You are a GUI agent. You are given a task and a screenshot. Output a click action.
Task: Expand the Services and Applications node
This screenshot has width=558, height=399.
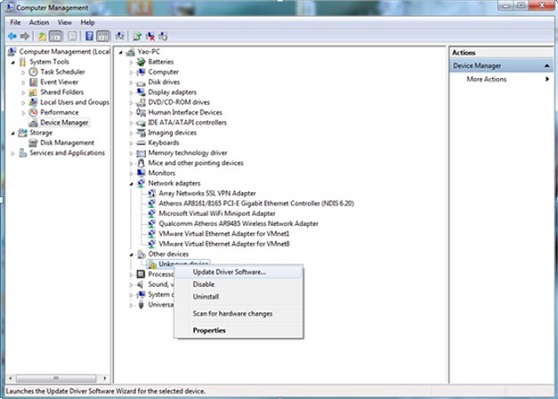pos(13,153)
